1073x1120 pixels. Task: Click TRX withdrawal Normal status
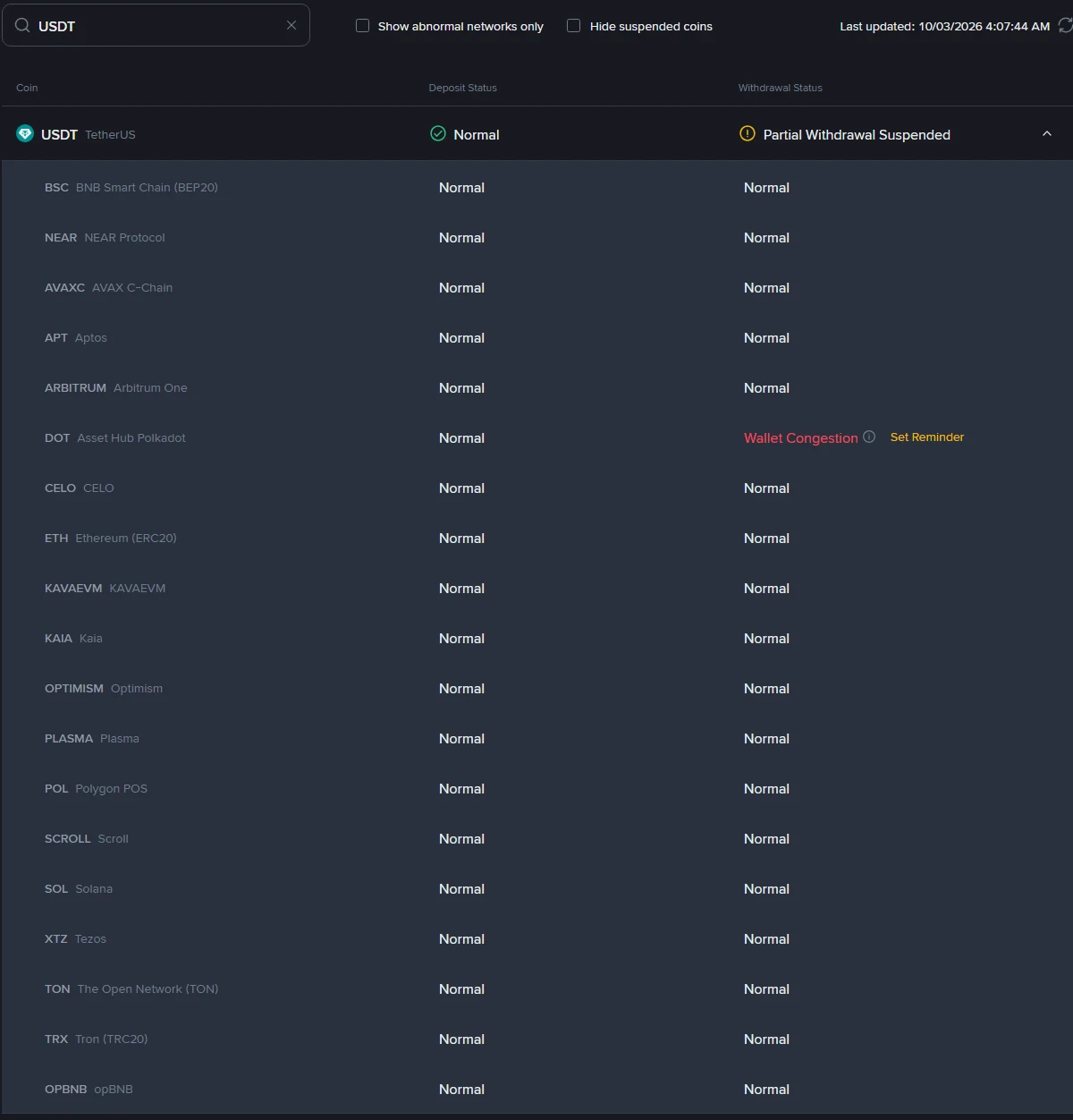[766, 1039]
